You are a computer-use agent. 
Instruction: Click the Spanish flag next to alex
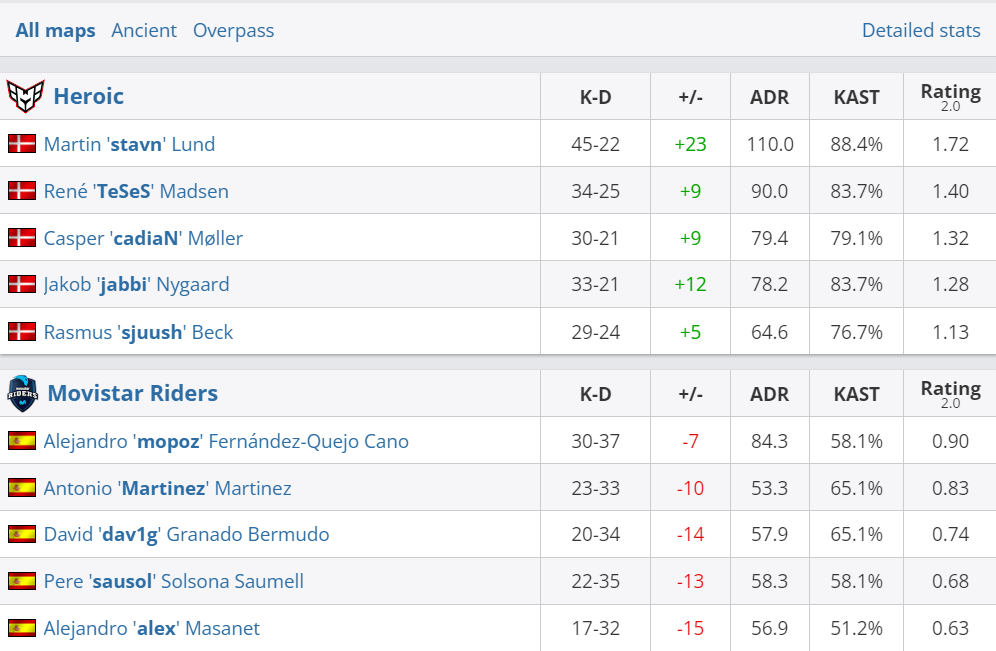(x=22, y=628)
